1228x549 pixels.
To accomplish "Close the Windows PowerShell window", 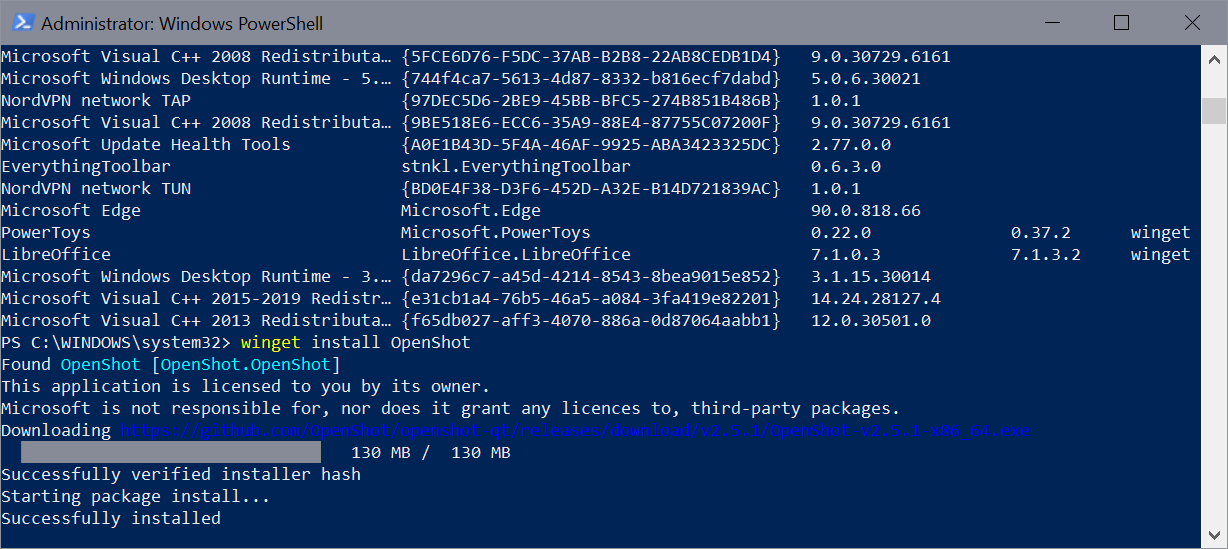I will click(1190, 22).
